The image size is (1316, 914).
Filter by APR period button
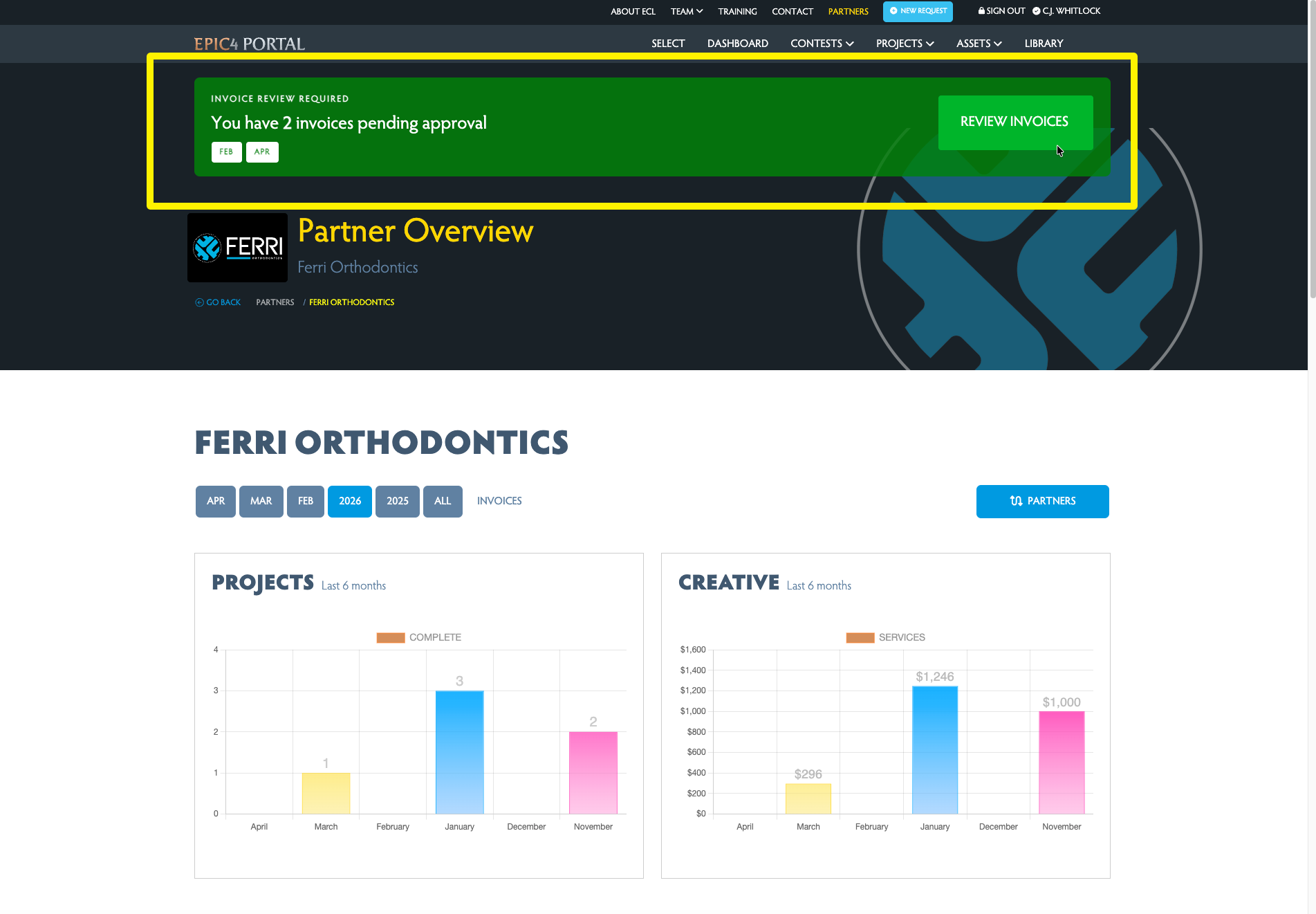click(216, 502)
